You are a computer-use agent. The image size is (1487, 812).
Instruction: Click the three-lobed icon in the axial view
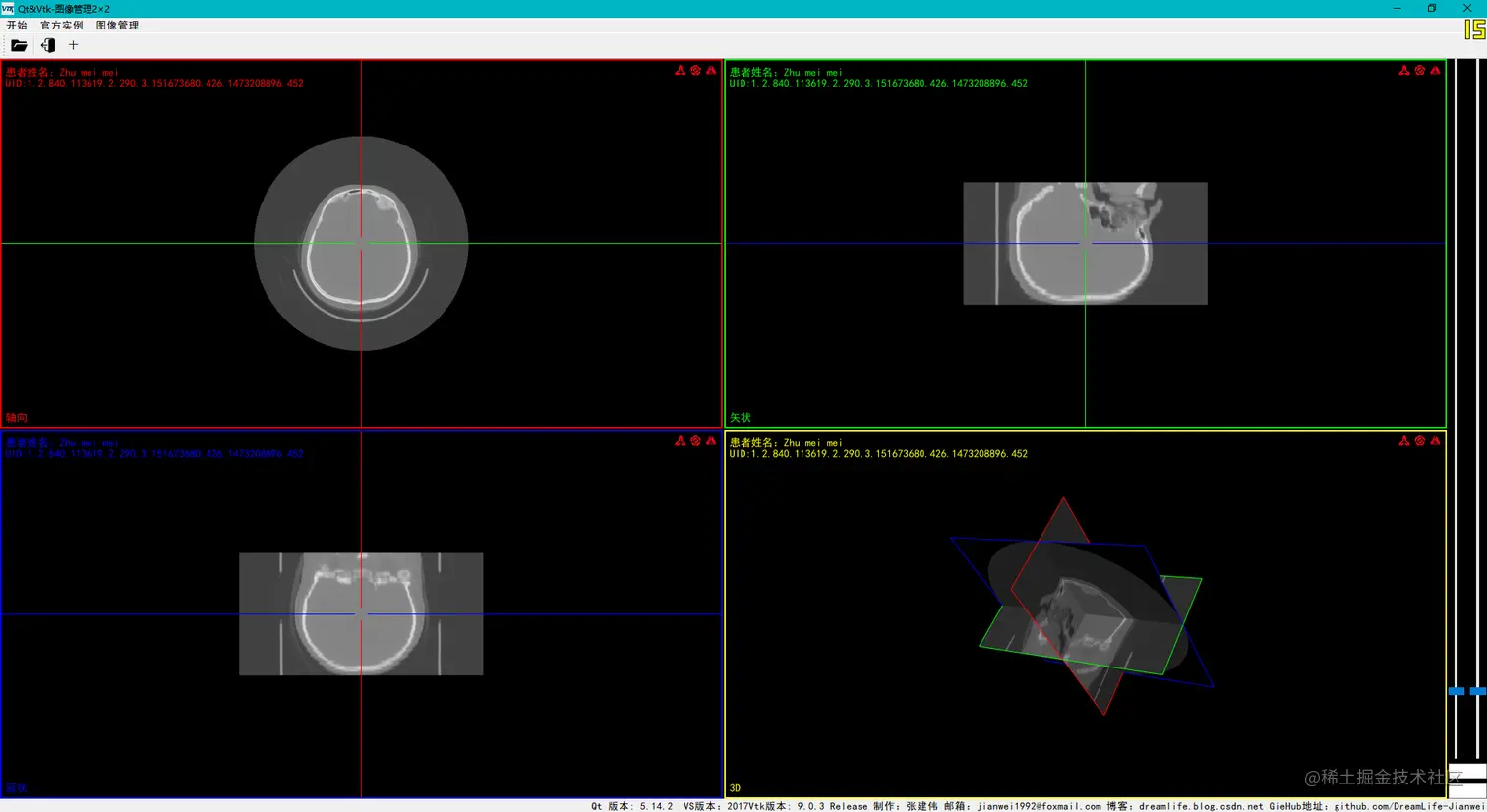coord(680,71)
